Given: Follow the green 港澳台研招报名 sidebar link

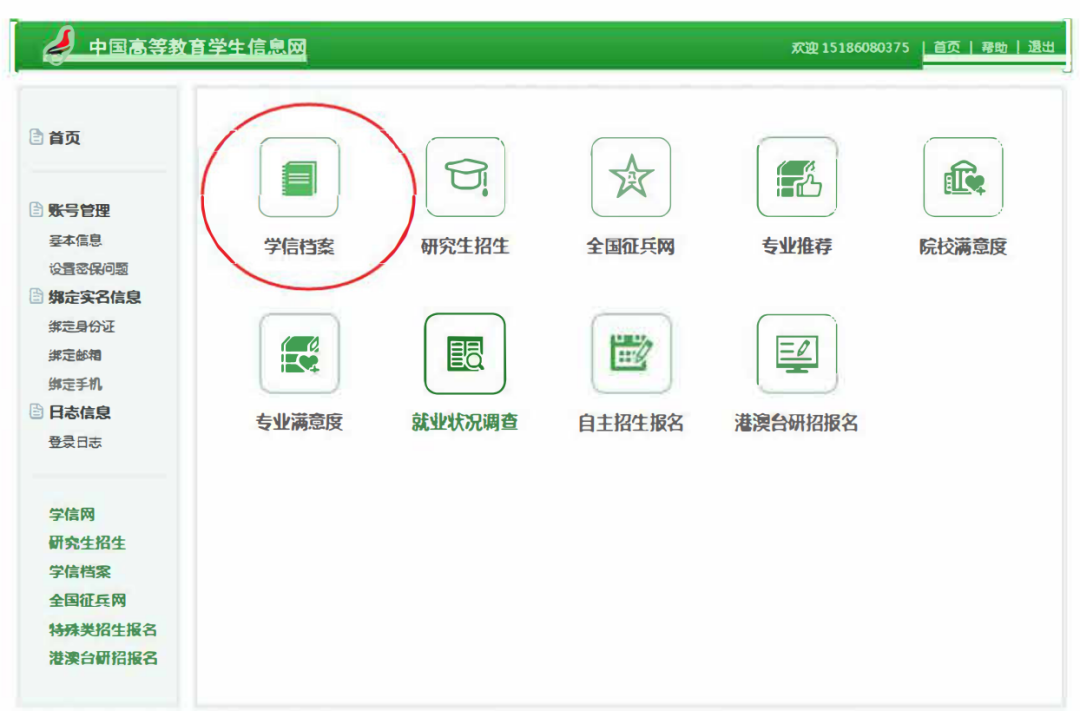Looking at the screenshot, I should point(103,658).
